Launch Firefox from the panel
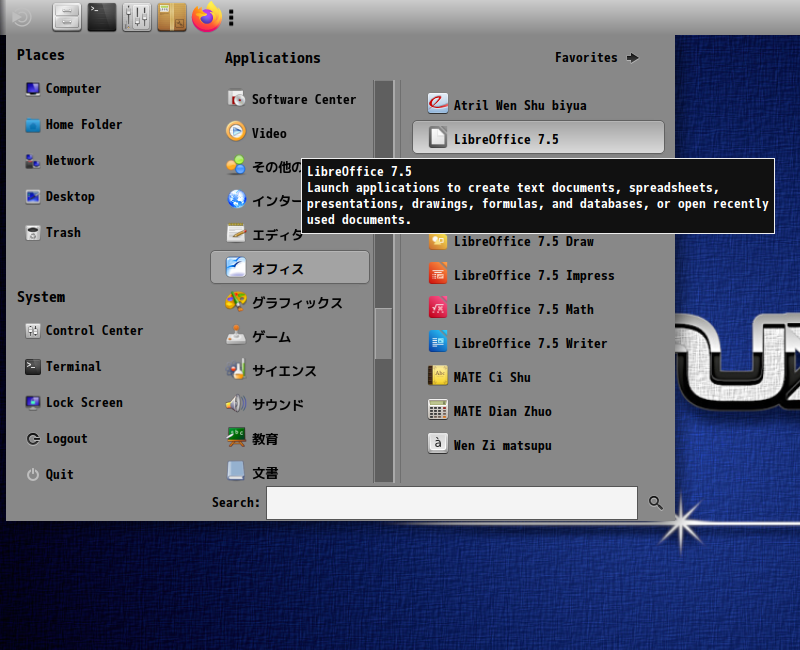This screenshot has width=800, height=650. click(x=207, y=17)
